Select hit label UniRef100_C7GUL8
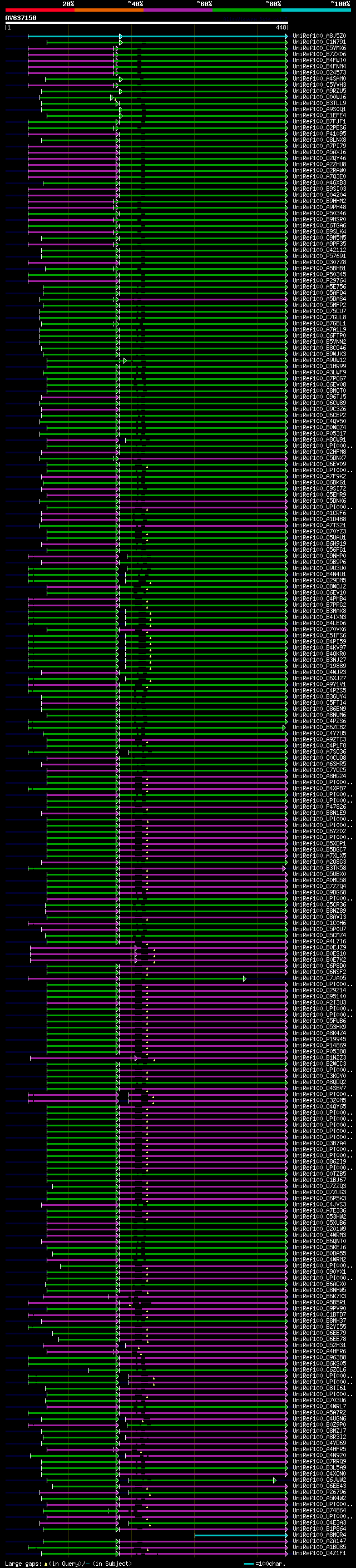356x1568 pixels. 319,317
